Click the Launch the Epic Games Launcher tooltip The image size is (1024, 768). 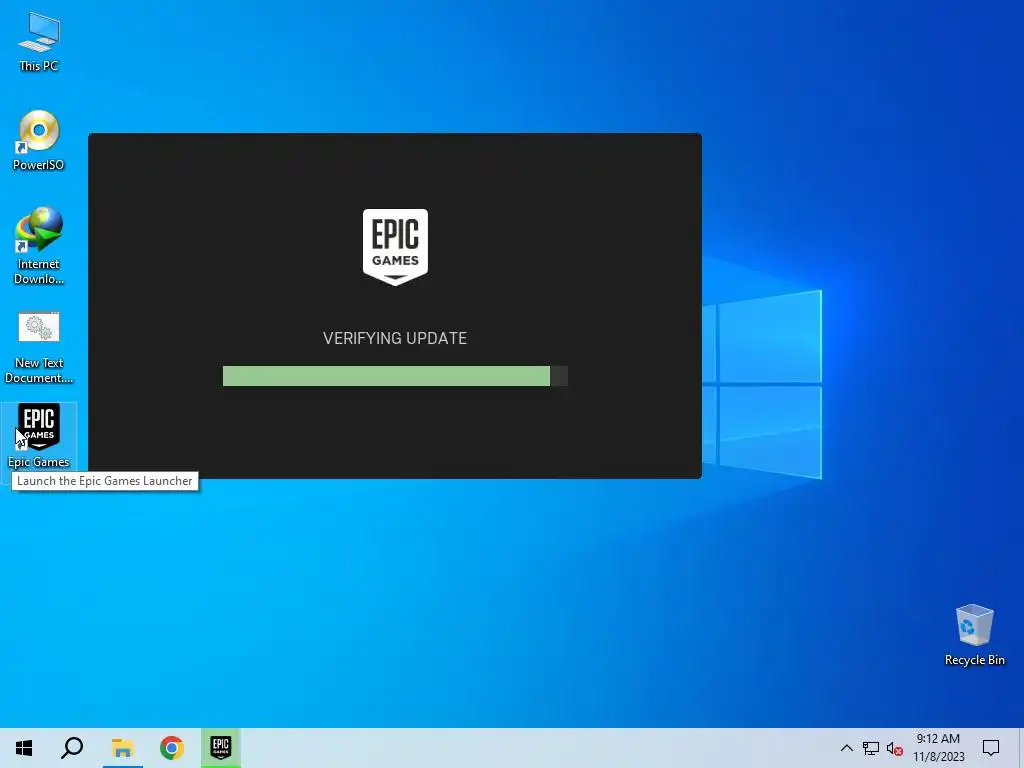pos(104,481)
